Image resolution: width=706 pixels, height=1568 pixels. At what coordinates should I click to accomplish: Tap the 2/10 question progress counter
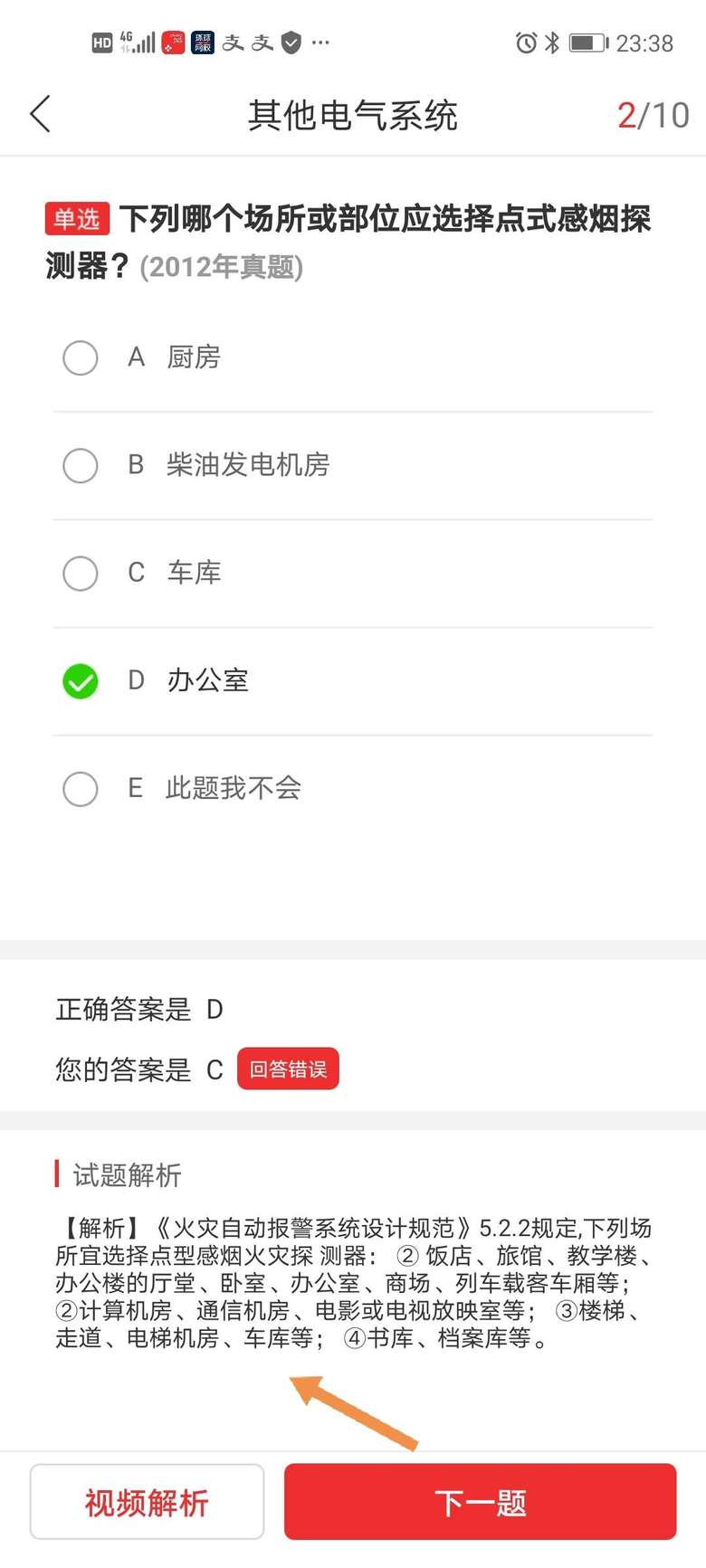653,115
